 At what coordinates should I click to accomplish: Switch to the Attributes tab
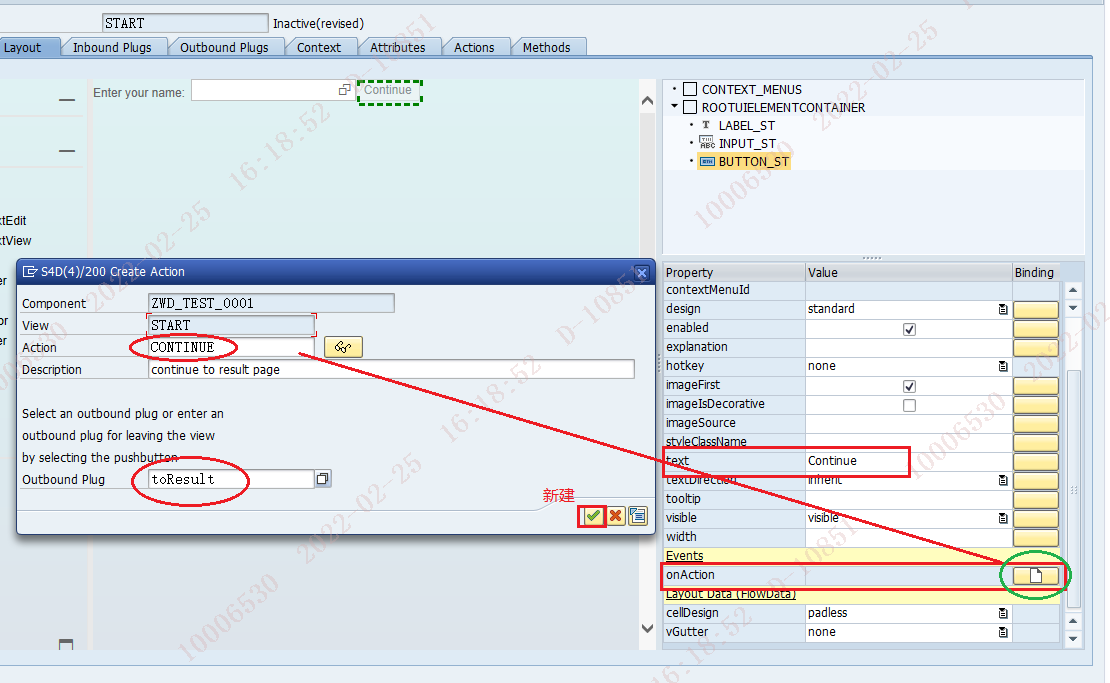(398, 47)
